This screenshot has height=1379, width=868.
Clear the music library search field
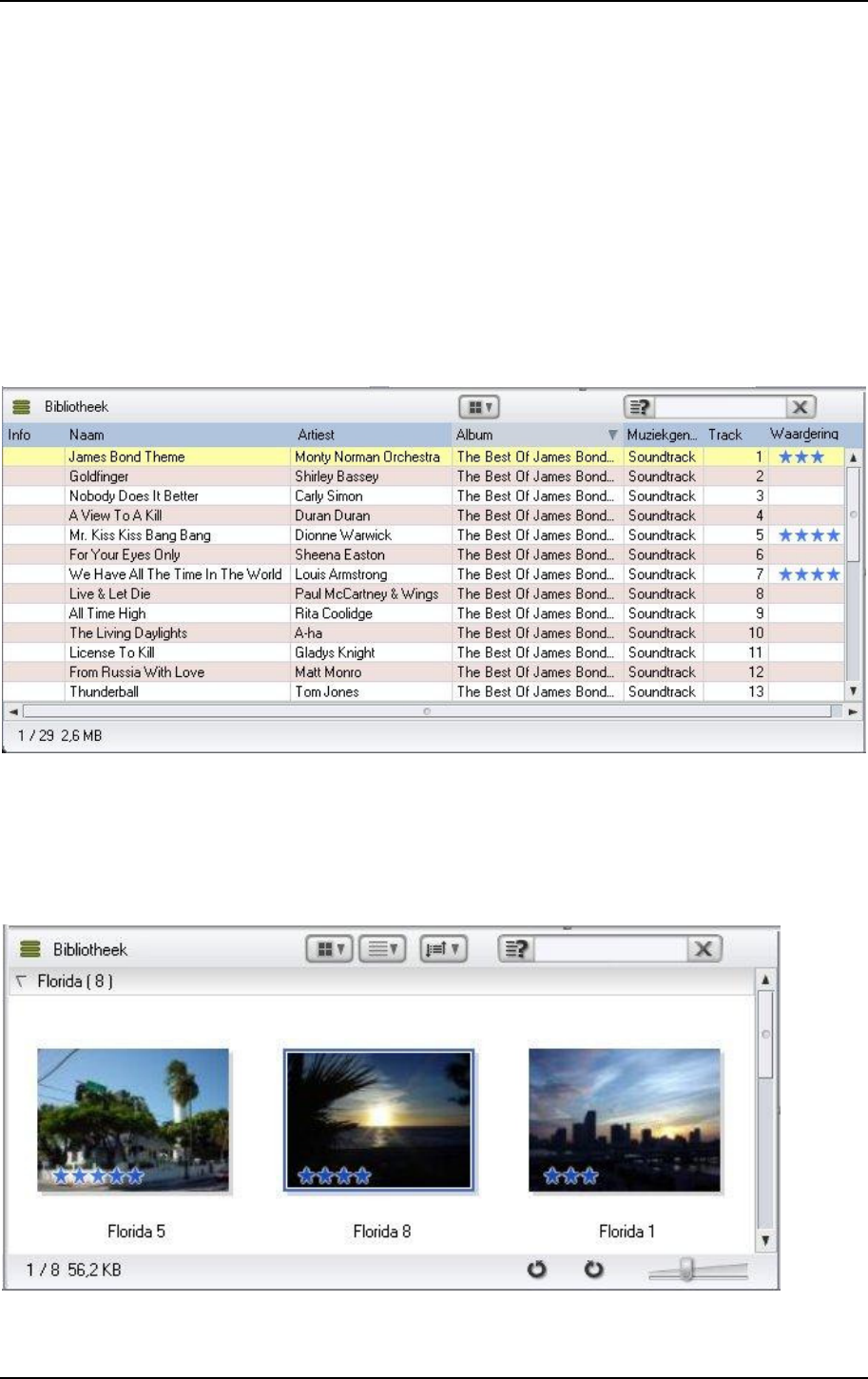click(x=800, y=407)
